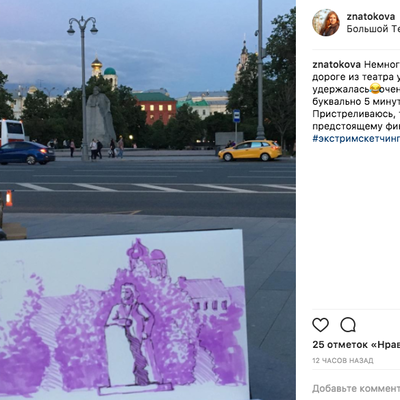Open the znatokova profile avatar

coord(326,22)
